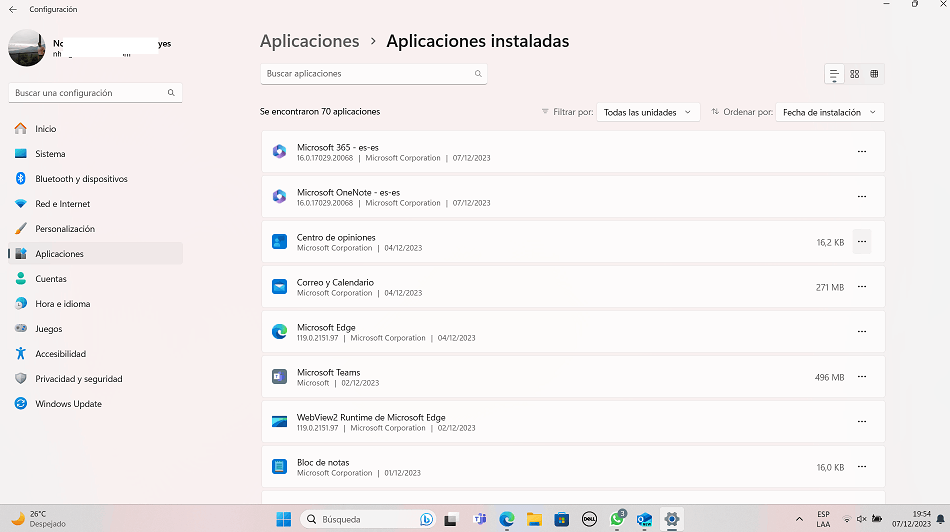950x532 pixels.
Task: Click the WebView2 Runtime app icon
Action: [279, 422]
